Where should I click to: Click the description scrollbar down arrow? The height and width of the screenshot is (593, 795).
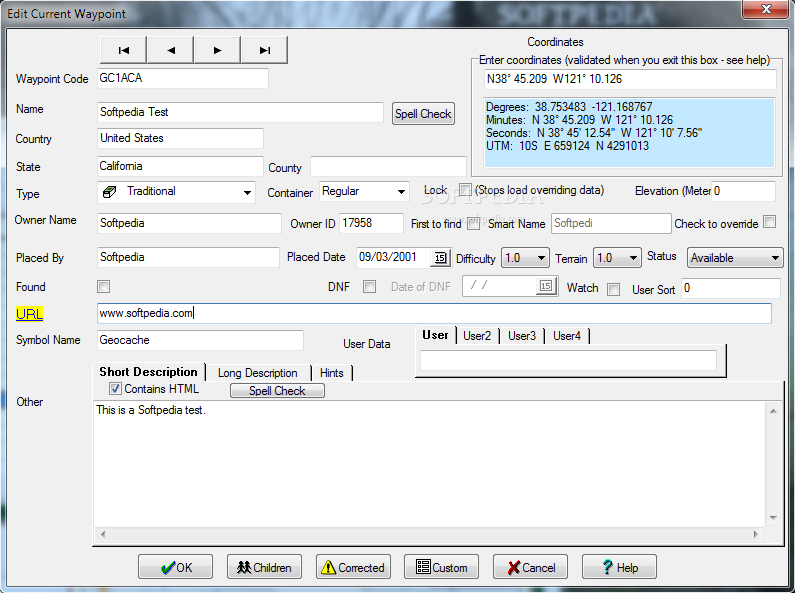click(773, 517)
